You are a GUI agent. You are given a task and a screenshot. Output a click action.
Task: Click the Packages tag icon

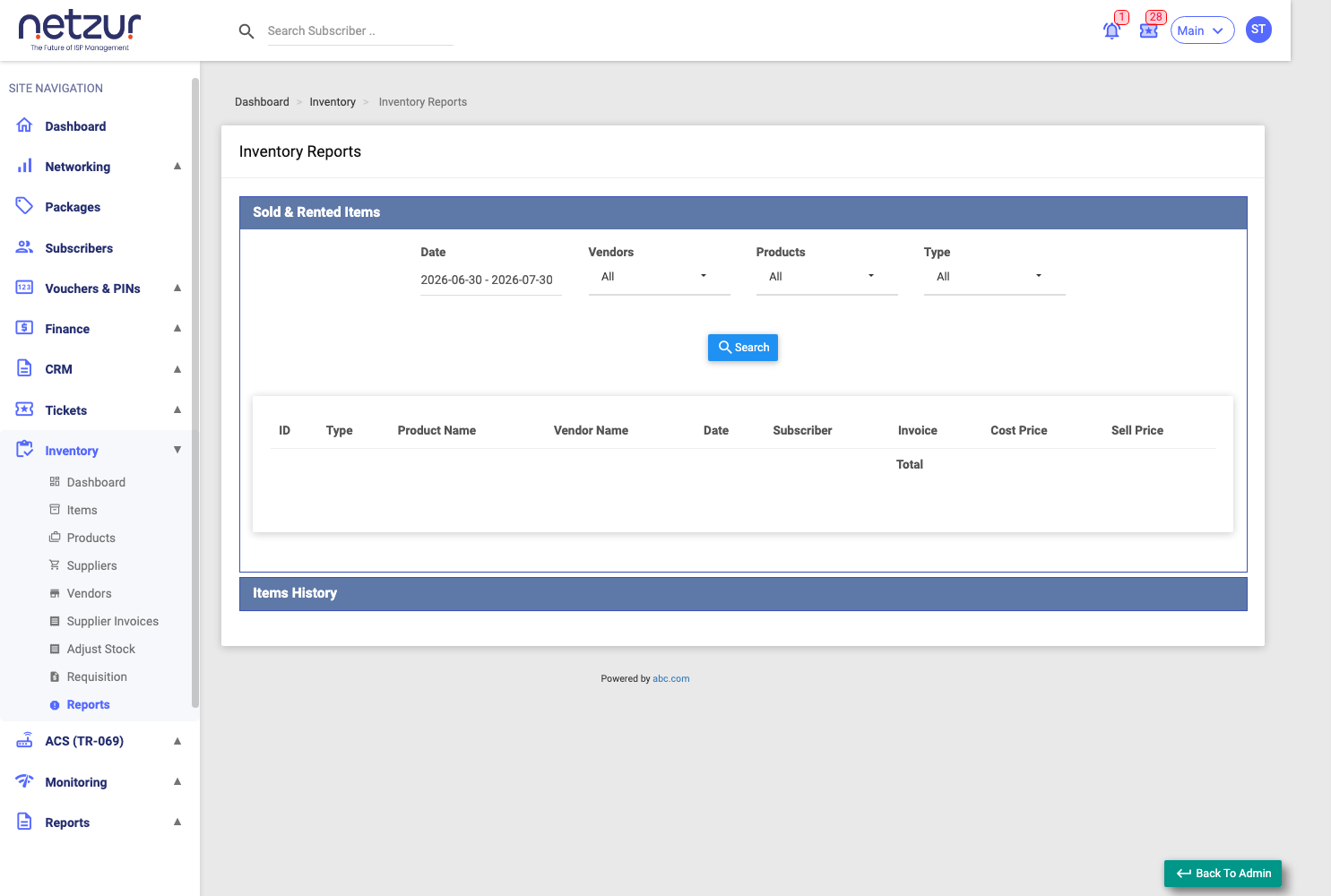tap(24, 206)
